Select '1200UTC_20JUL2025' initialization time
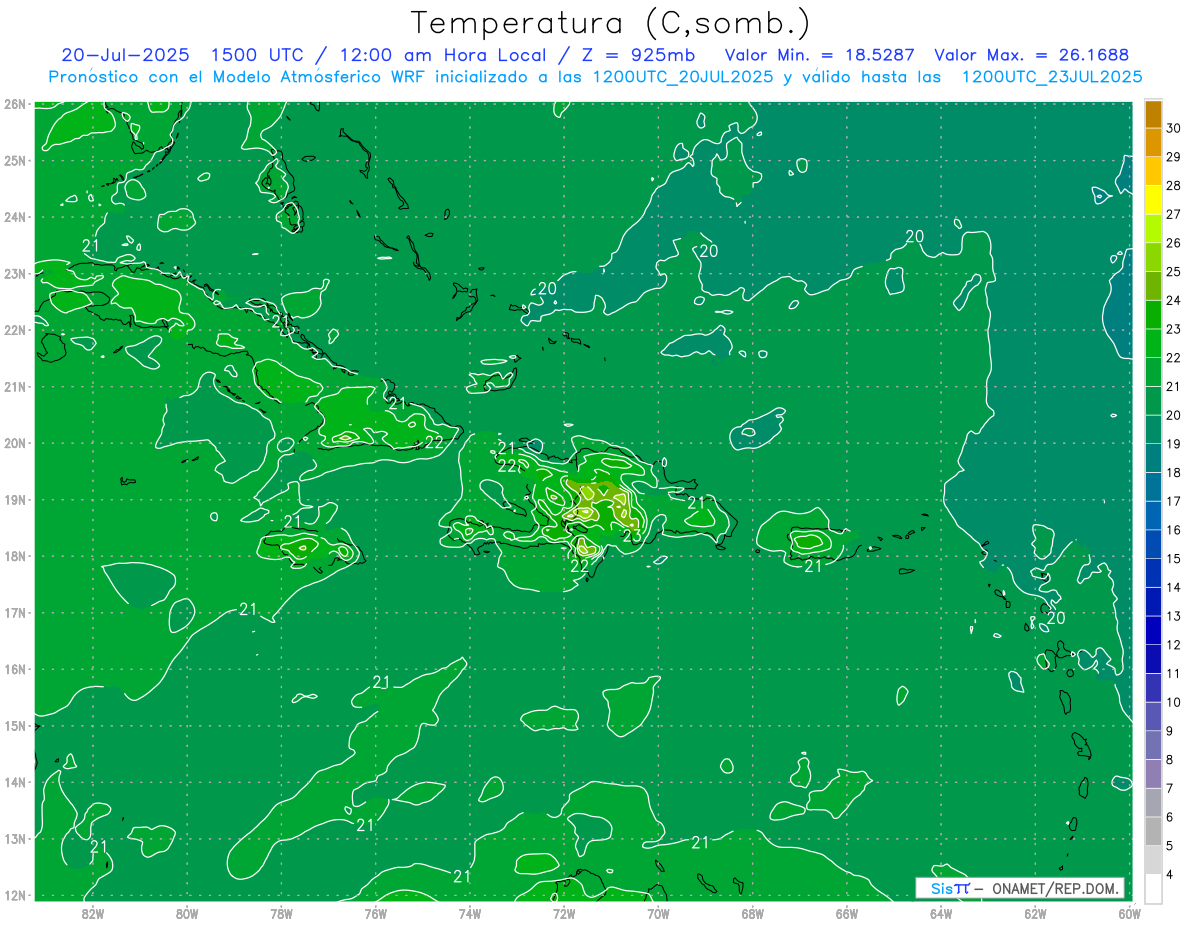This screenshot has height=927, width=1200. pyautogui.click(x=683, y=77)
